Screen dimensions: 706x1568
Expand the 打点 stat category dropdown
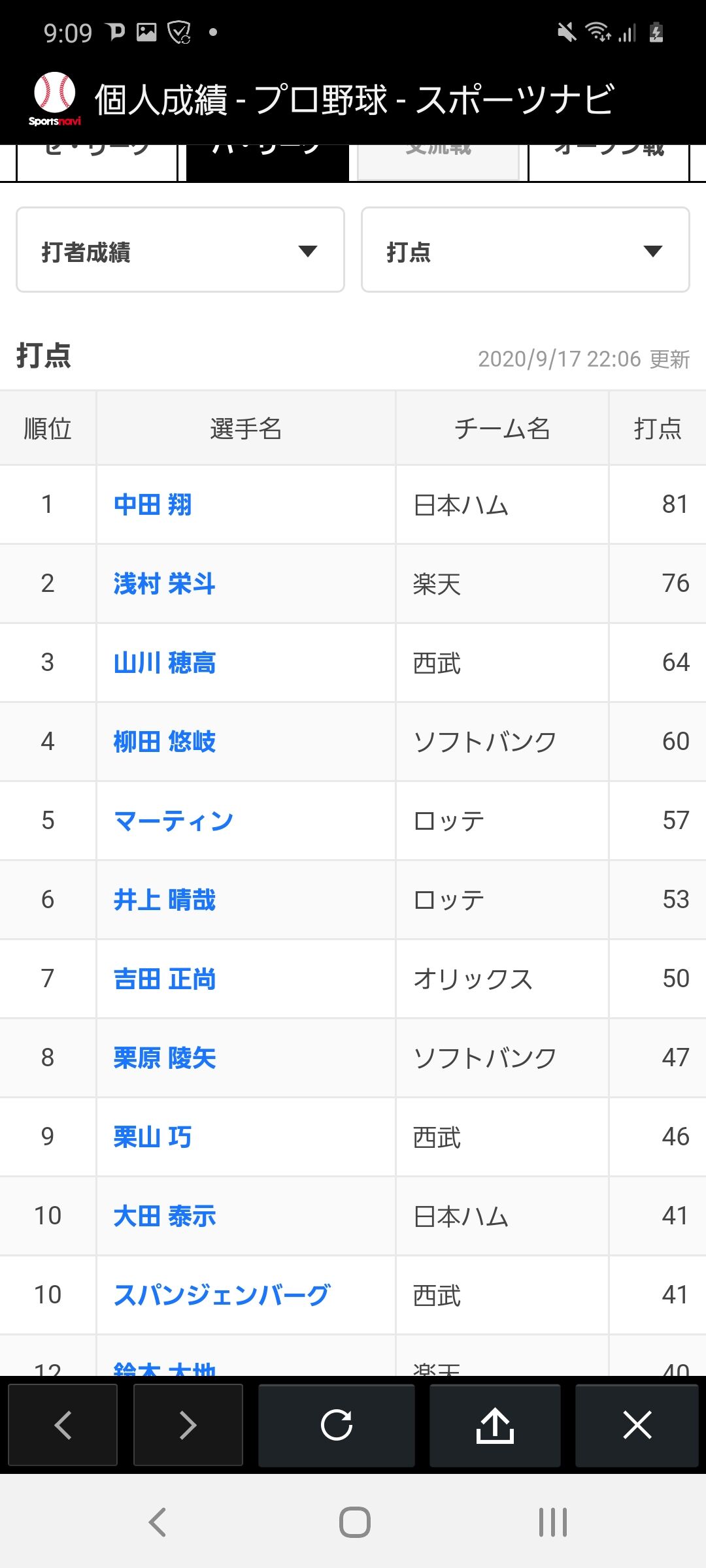coord(525,250)
